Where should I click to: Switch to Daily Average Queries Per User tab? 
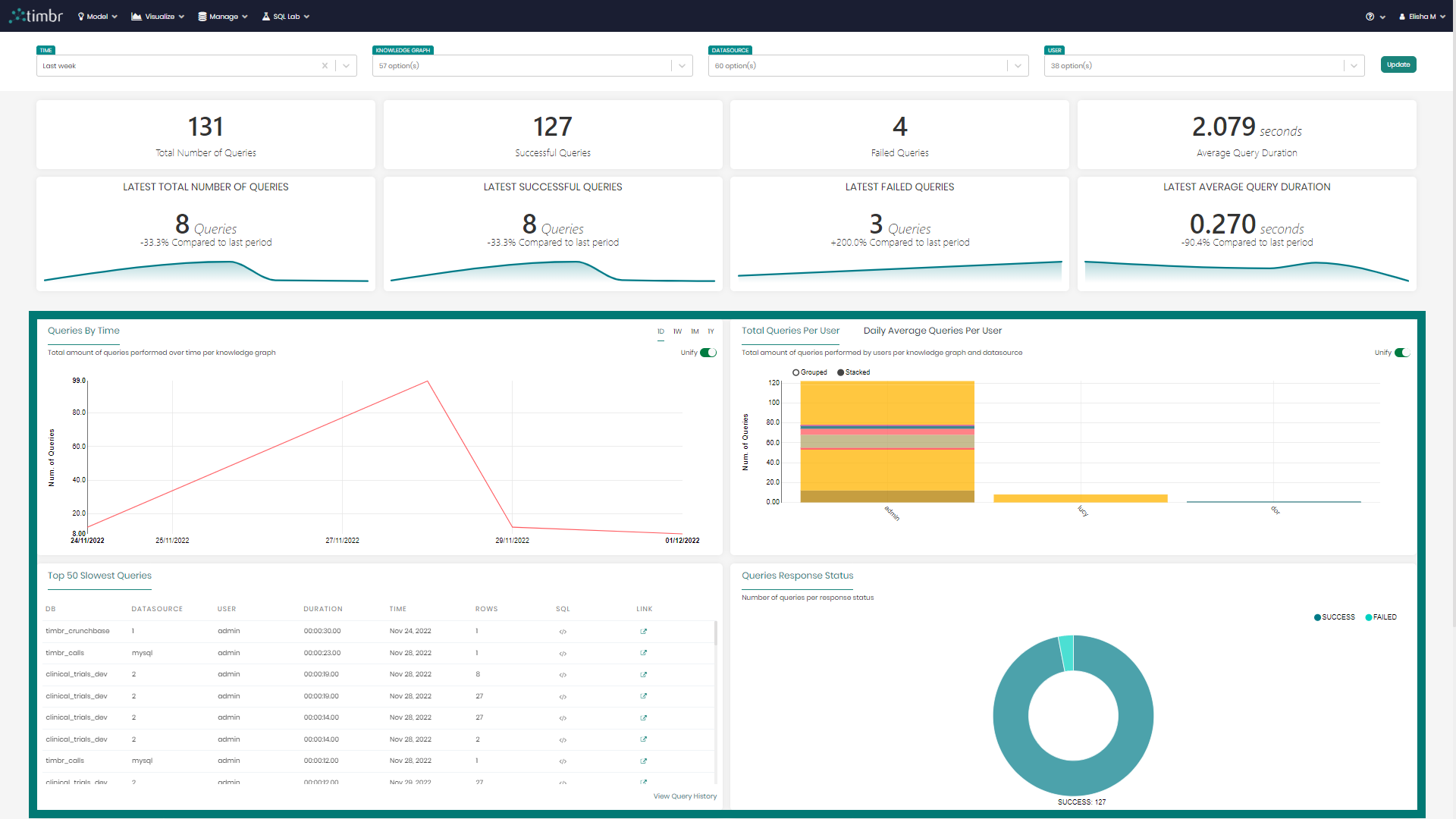point(933,331)
